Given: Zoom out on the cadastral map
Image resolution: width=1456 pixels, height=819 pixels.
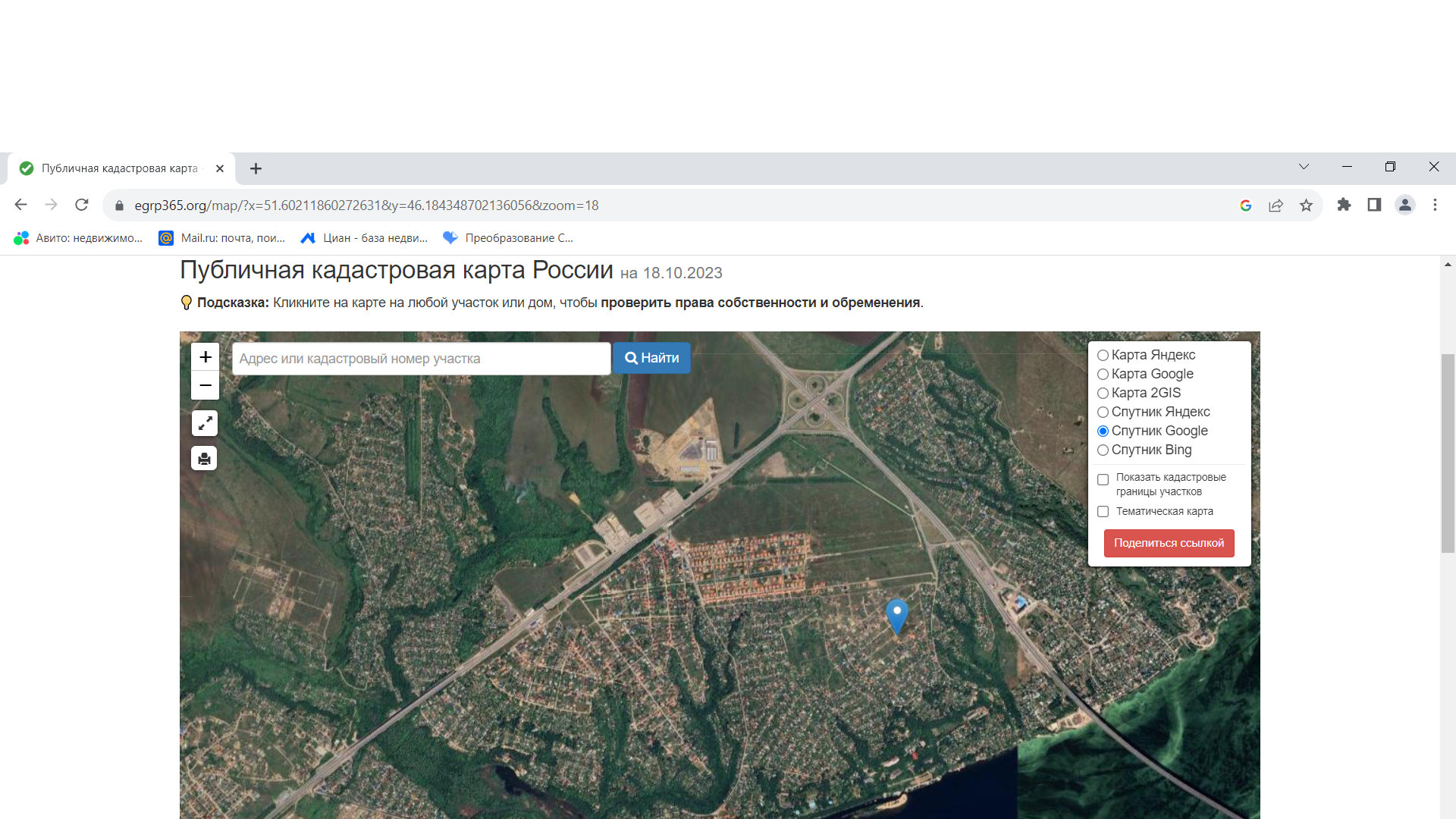Looking at the screenshot, I should tap(205, 385).
